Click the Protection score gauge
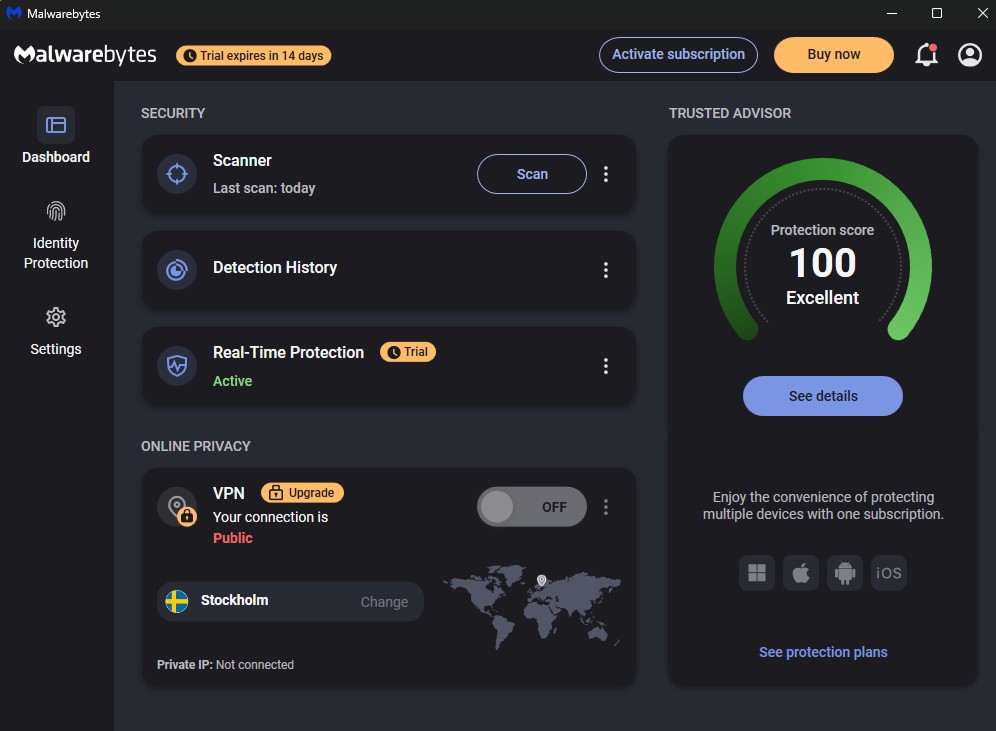 pyautogui.click(x=823, y=250)
